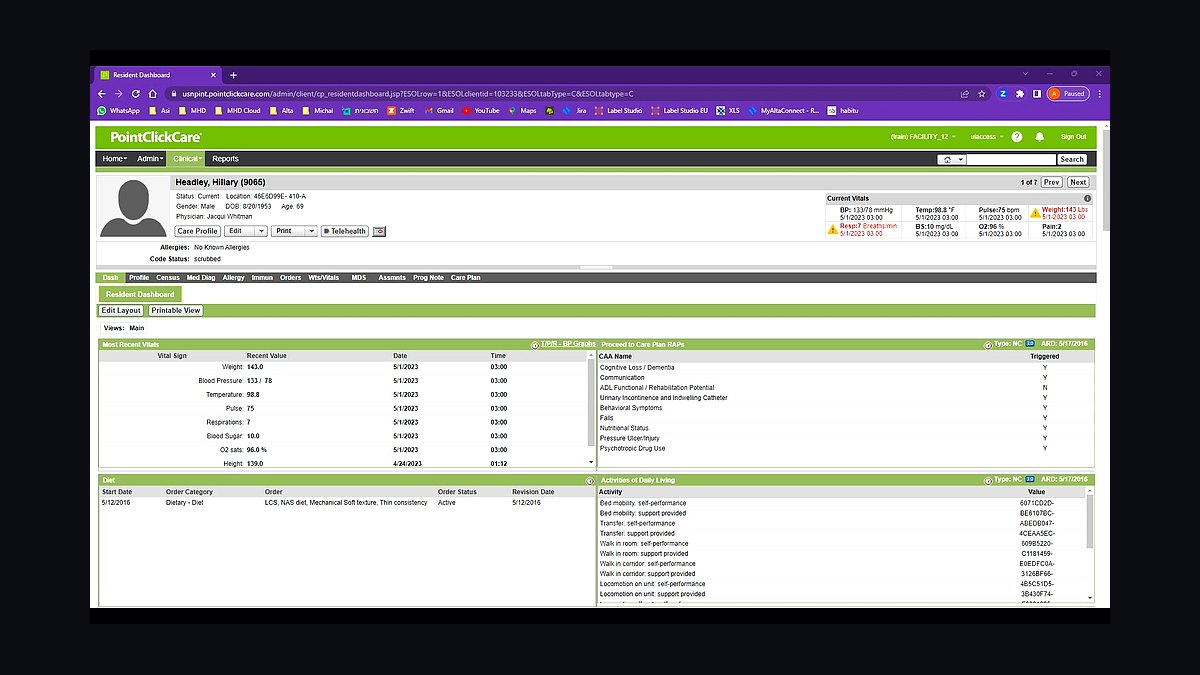Switch to the Census tab

click(168, 278)
